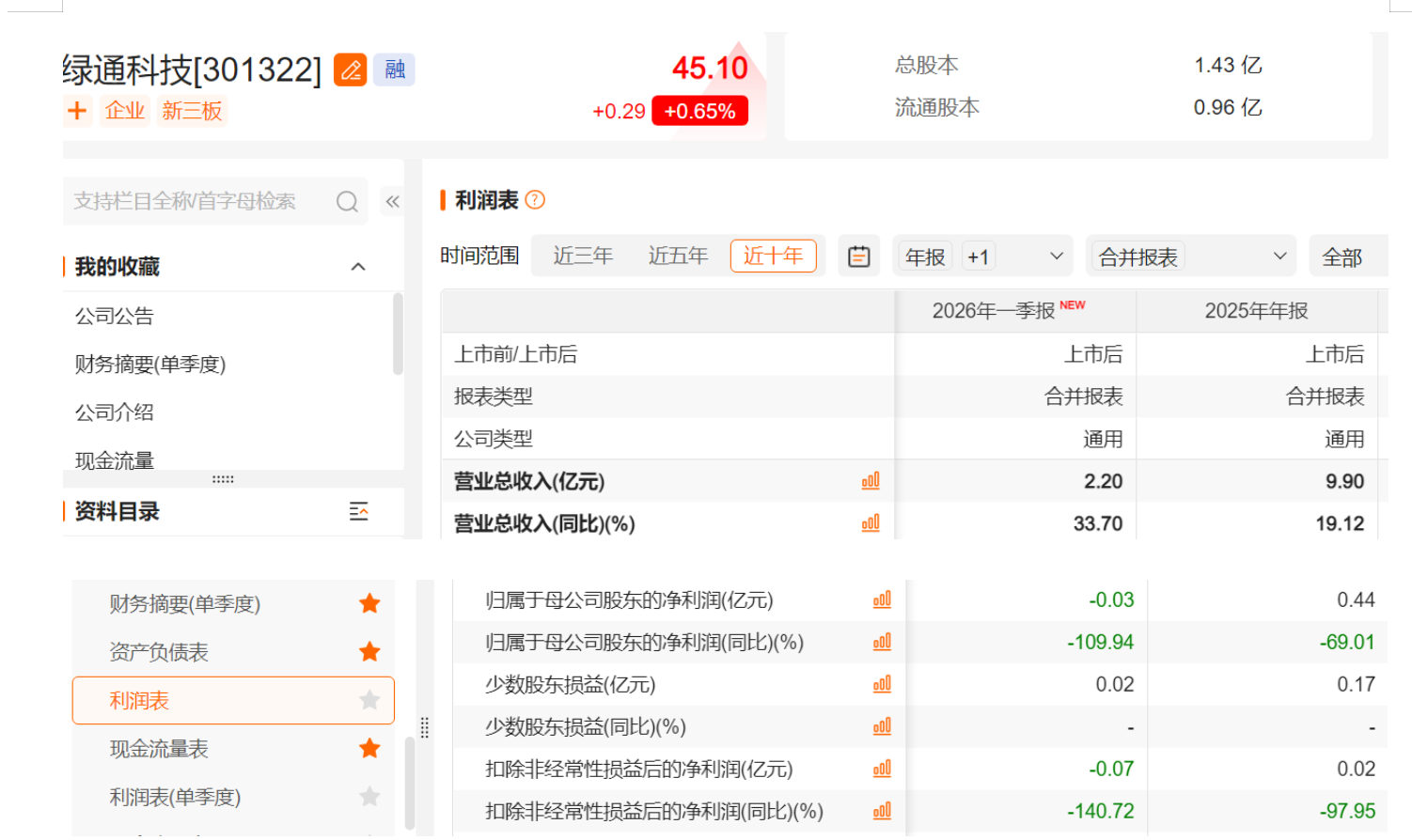This screenshot has width=1412, height=840.
Task: Click the orange edit pencil icon beside 绿通科技
Action: (351, 70)
